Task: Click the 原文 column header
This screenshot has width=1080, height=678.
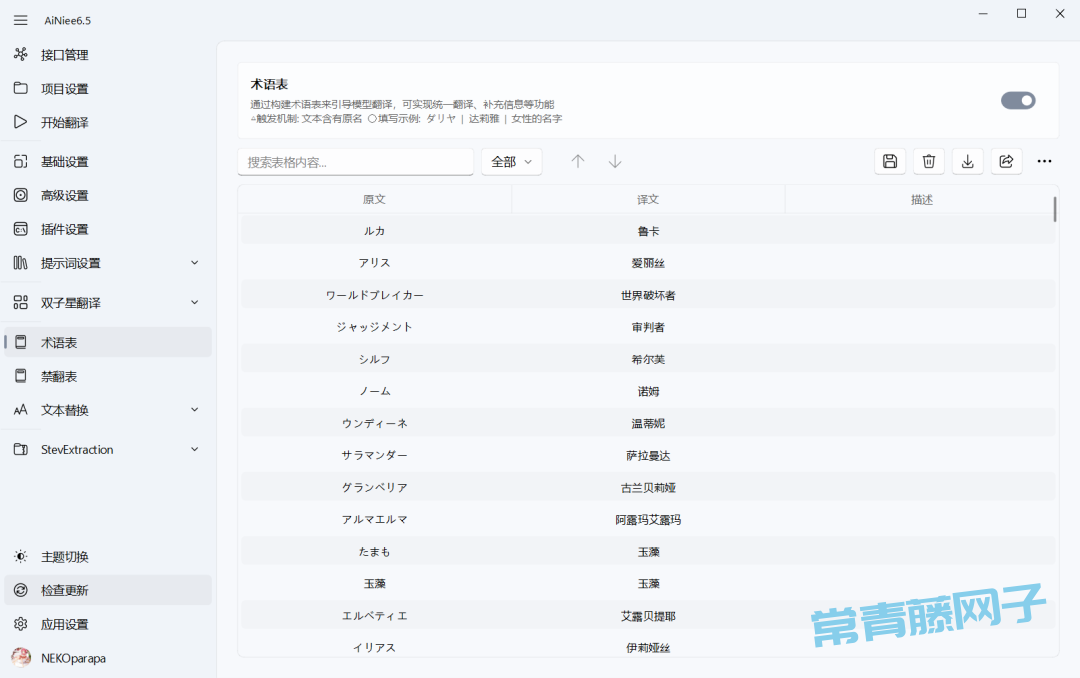Action: coord(374,199)
